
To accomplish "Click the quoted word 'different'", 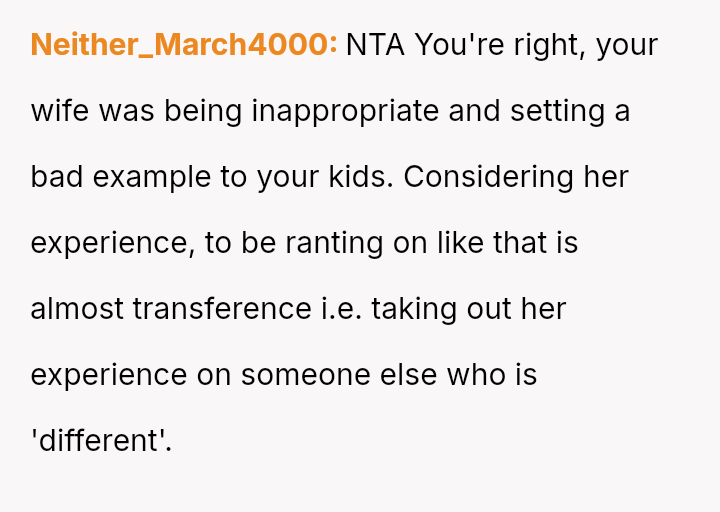I will click(101, 441).
